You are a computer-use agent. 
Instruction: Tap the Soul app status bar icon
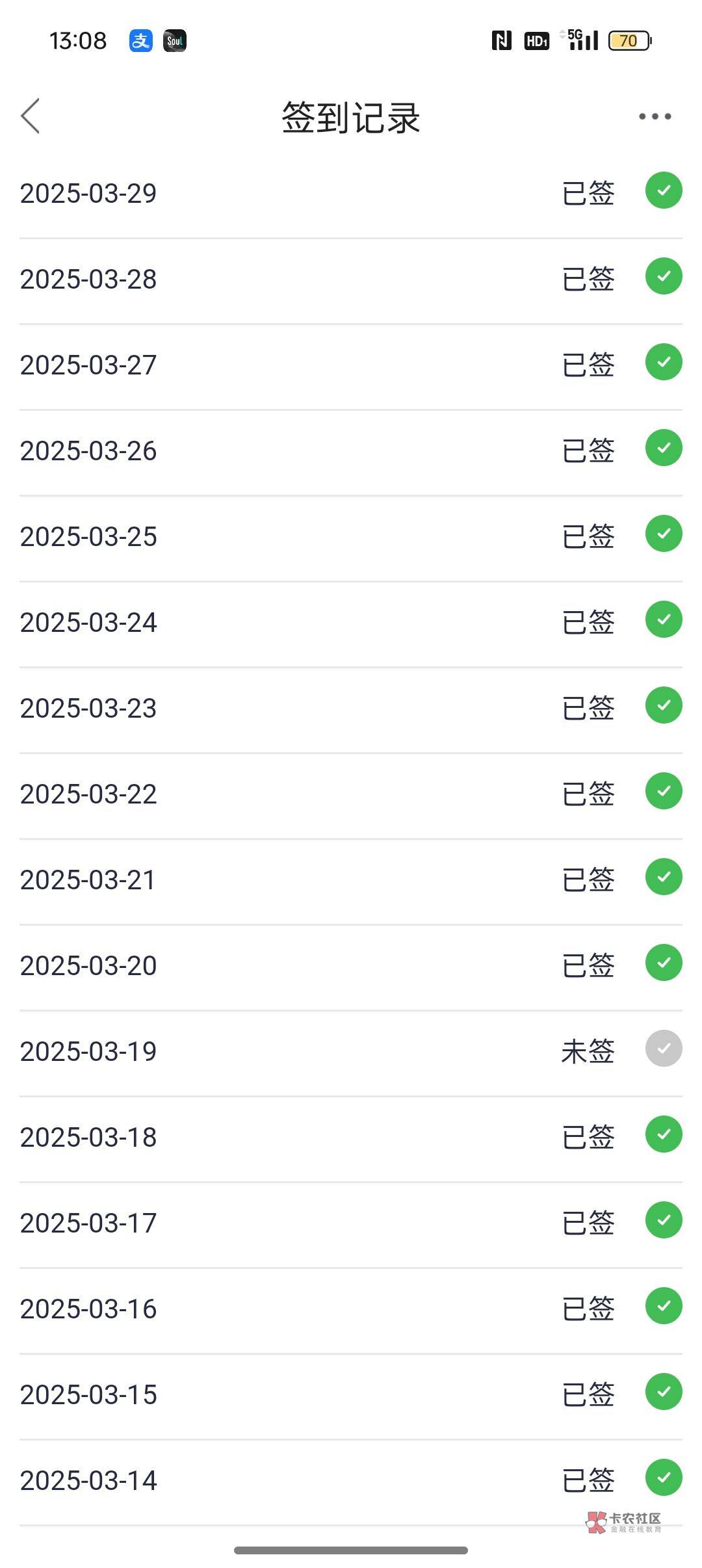tap(174, 41)
